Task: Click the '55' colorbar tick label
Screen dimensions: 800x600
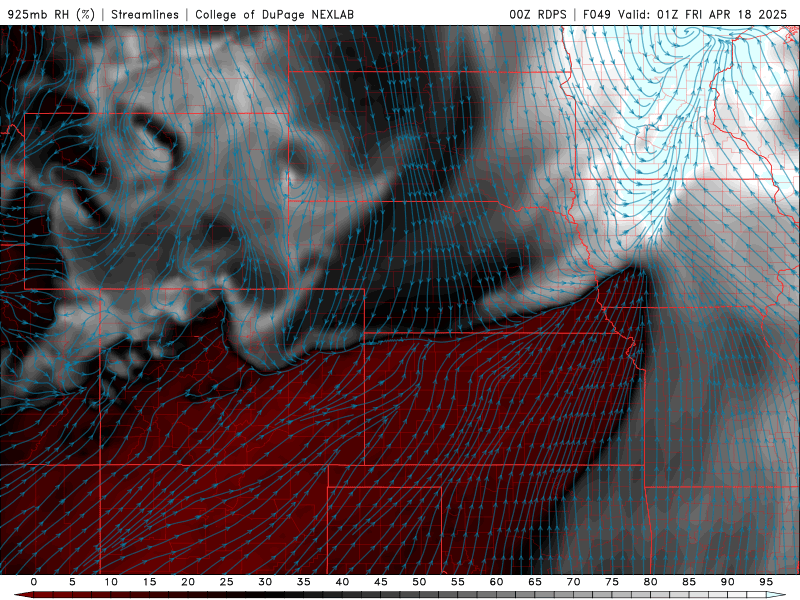Action: coord(458,582)
